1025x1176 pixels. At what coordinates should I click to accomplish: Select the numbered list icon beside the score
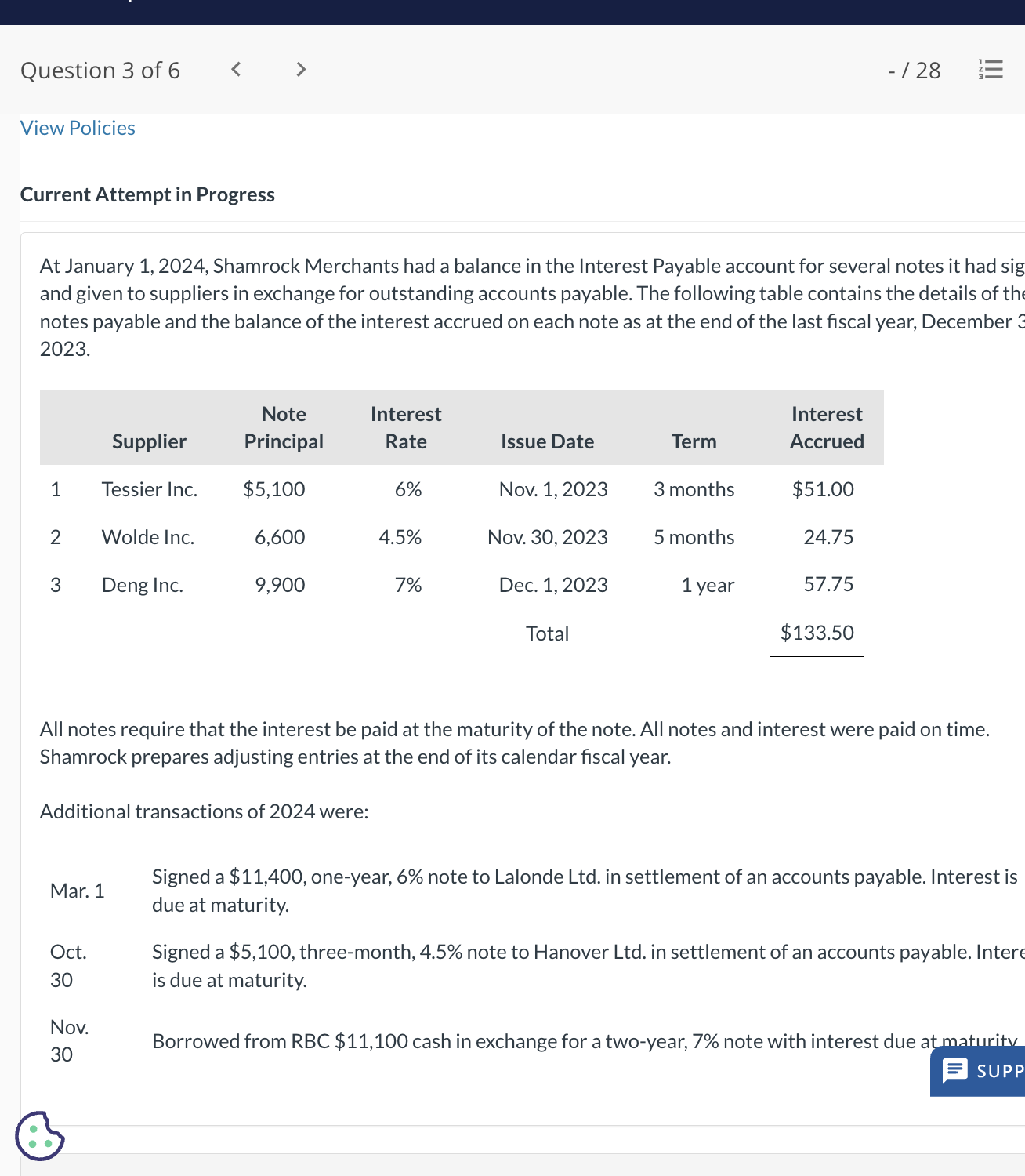(x=990, y=69)
